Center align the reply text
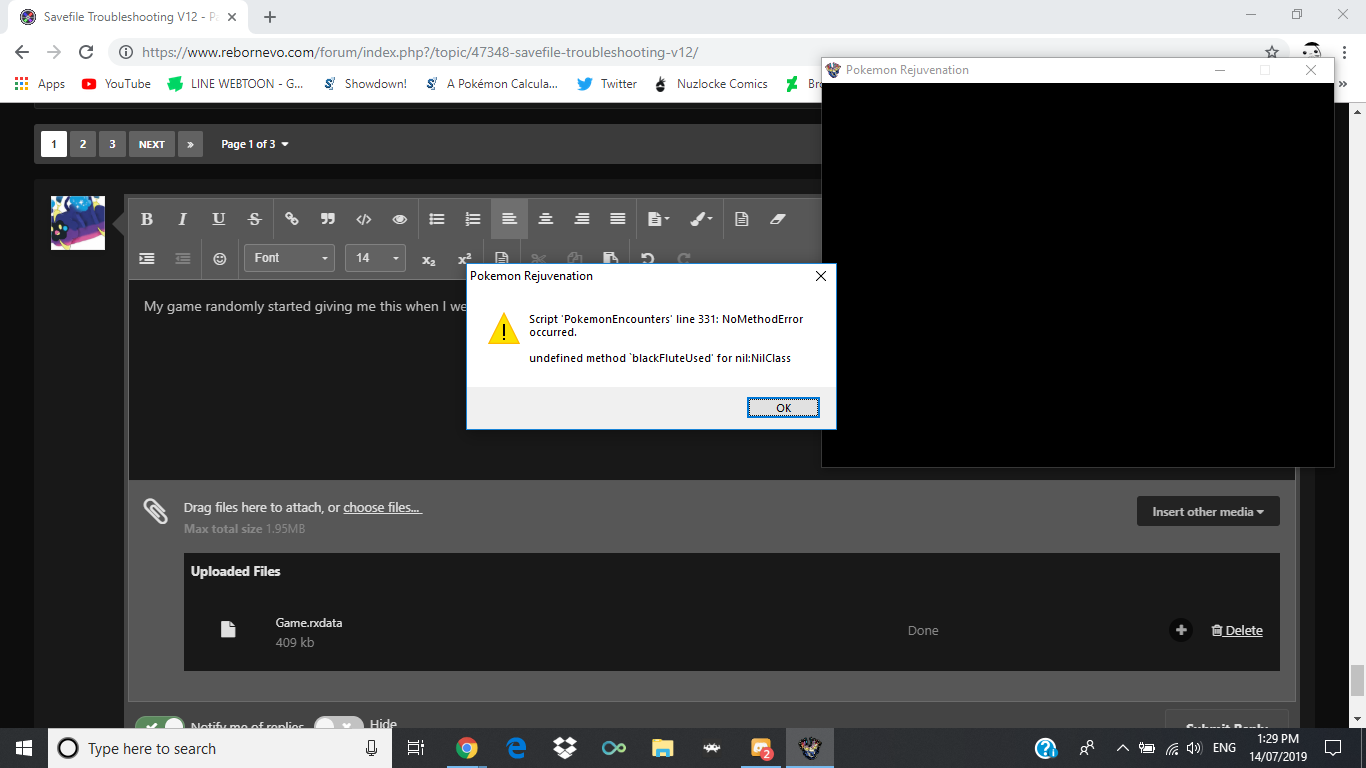The height and width of the screenshot is (768, 1366). click(x=546, y=219)
